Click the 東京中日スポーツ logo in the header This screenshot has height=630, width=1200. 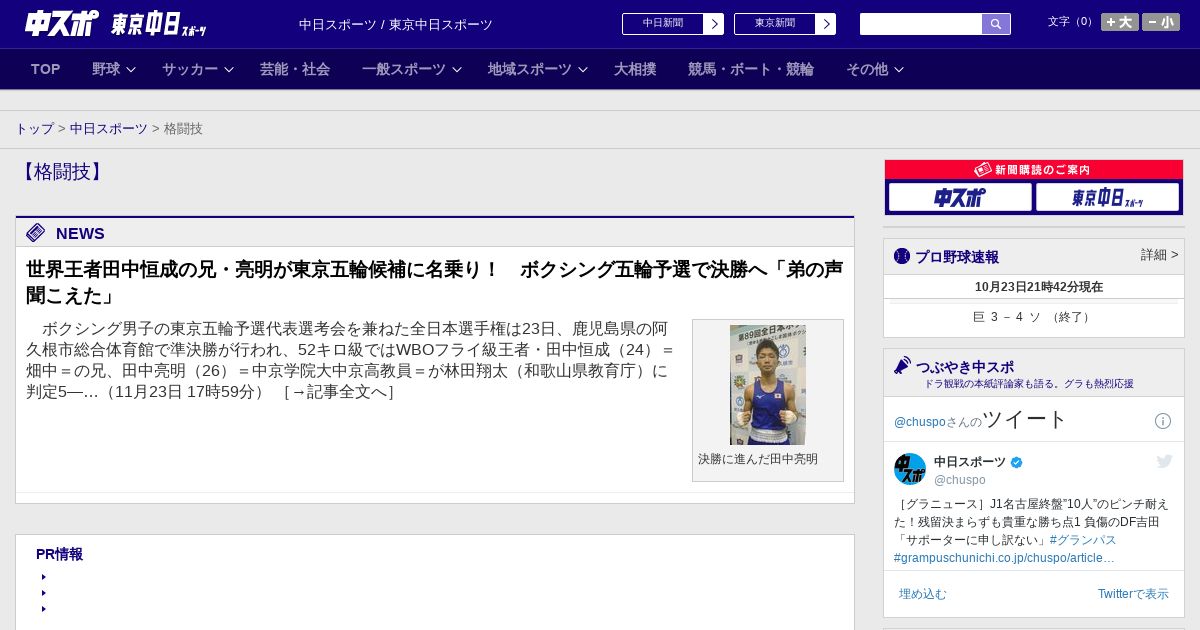point(158,24)
